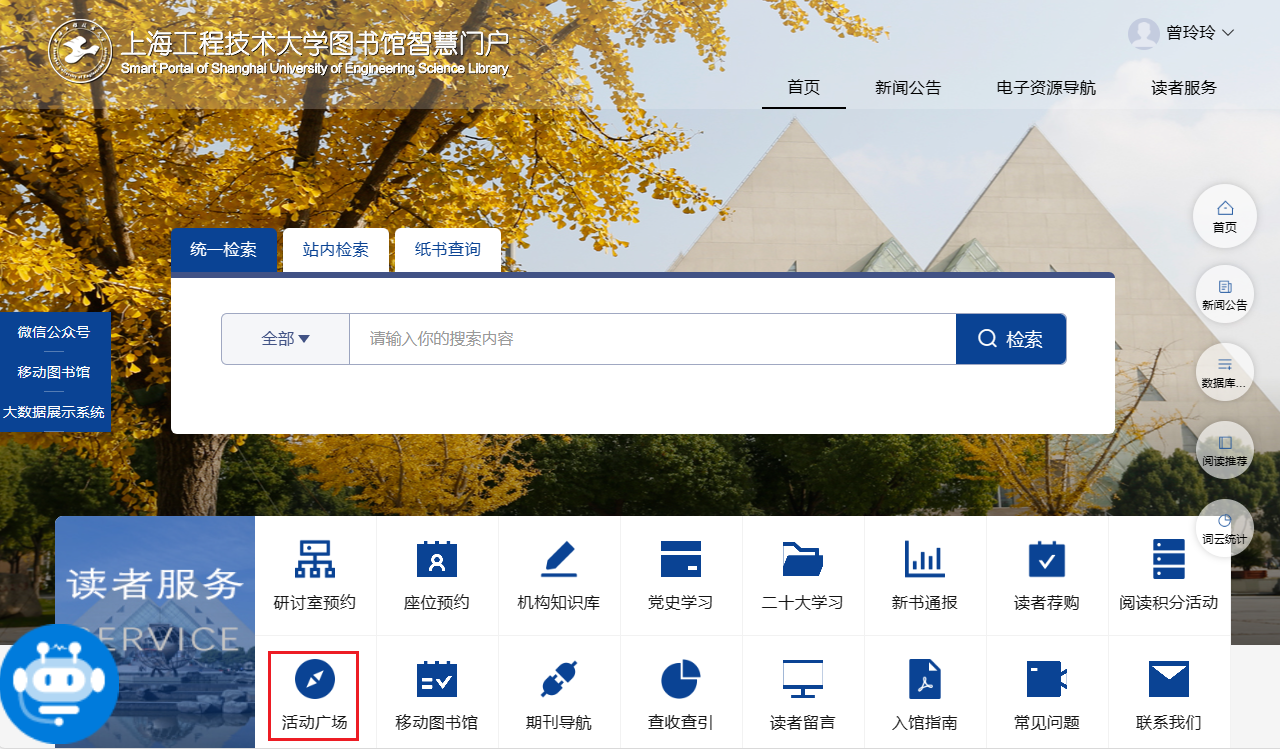Go to 电子资源导航 in the top menu

1045,88
